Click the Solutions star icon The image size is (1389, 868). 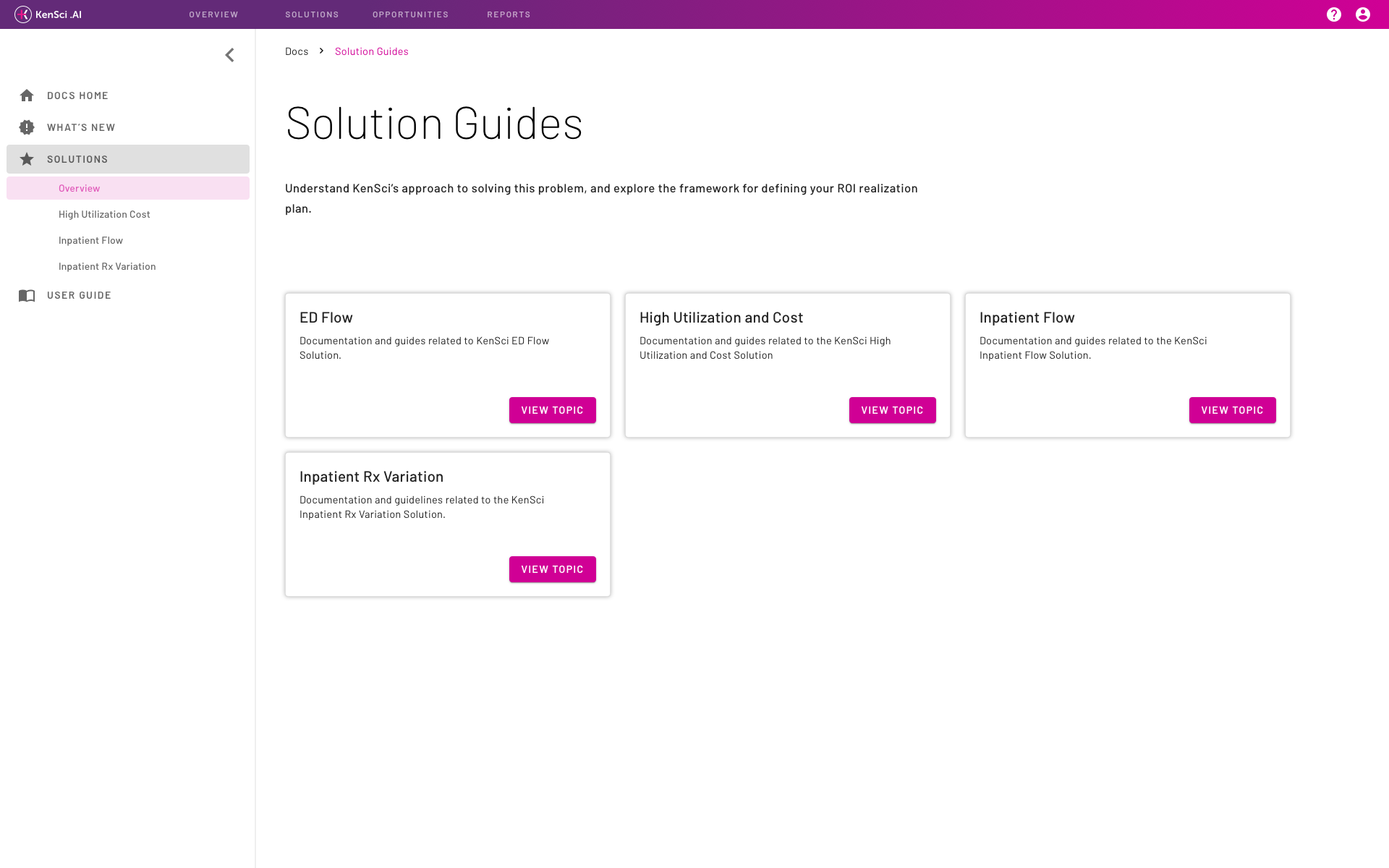(27, 159)
